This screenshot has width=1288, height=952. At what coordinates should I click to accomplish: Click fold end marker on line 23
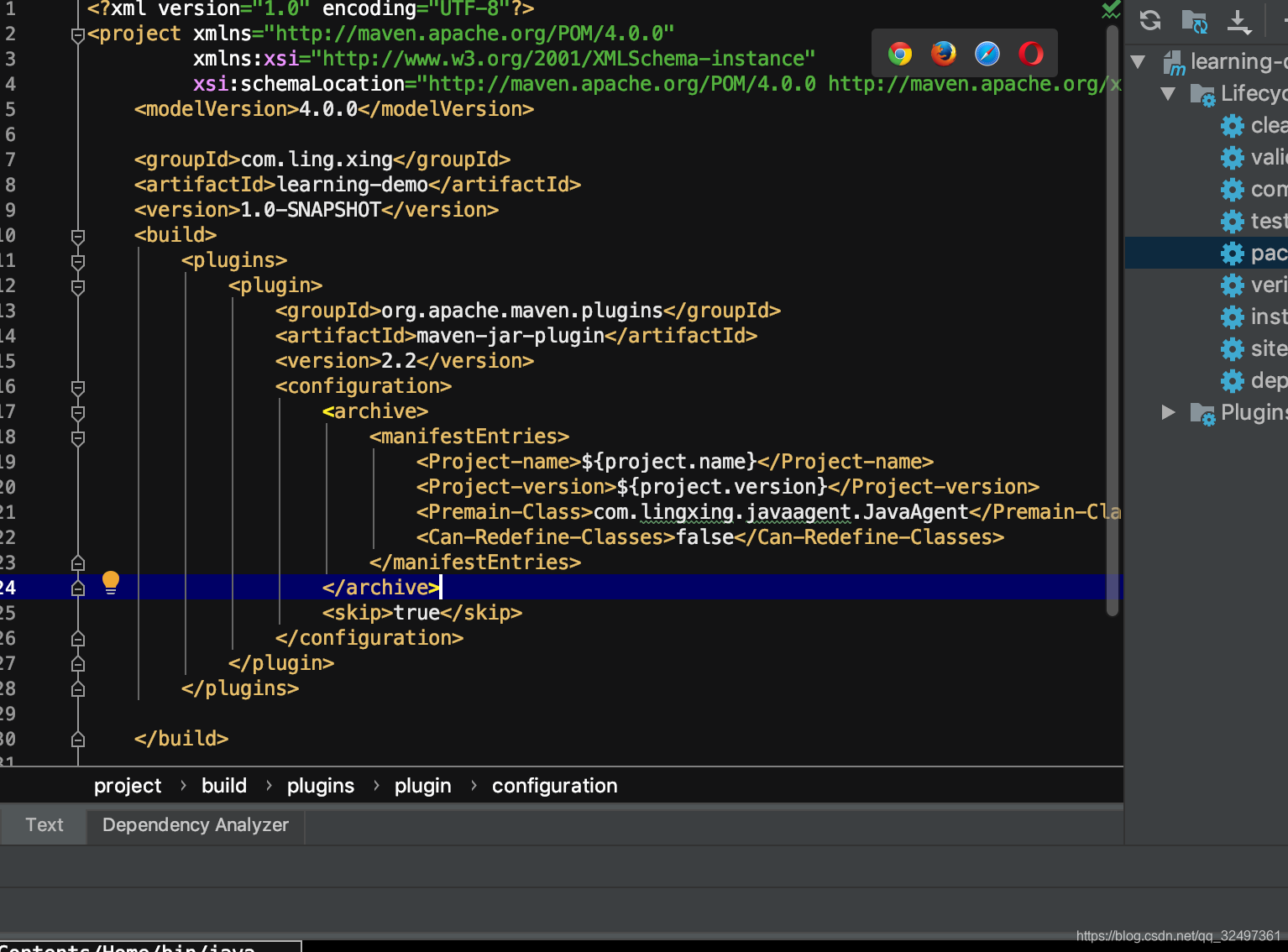click(78, 562)
